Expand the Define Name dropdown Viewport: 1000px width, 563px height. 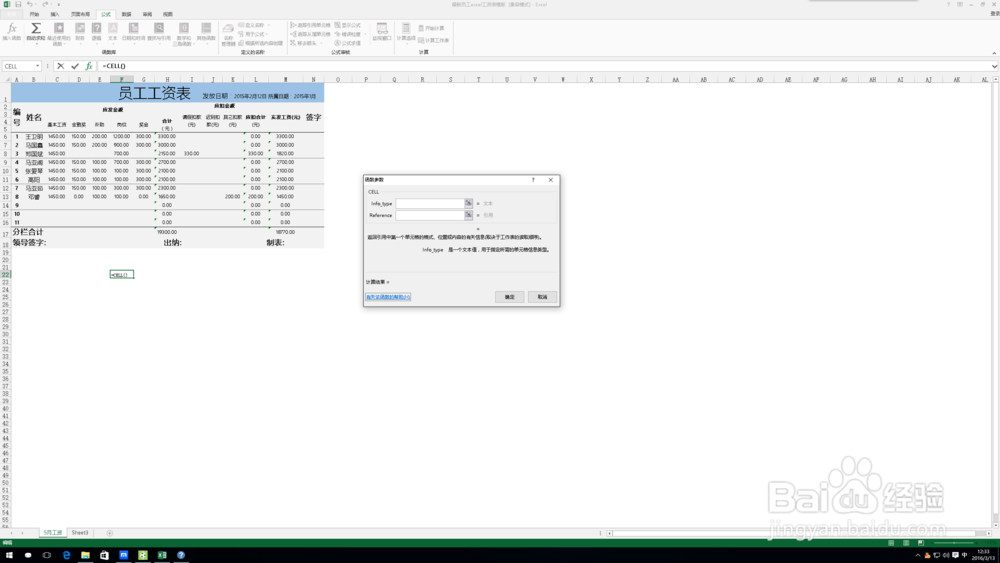(268, 26)
